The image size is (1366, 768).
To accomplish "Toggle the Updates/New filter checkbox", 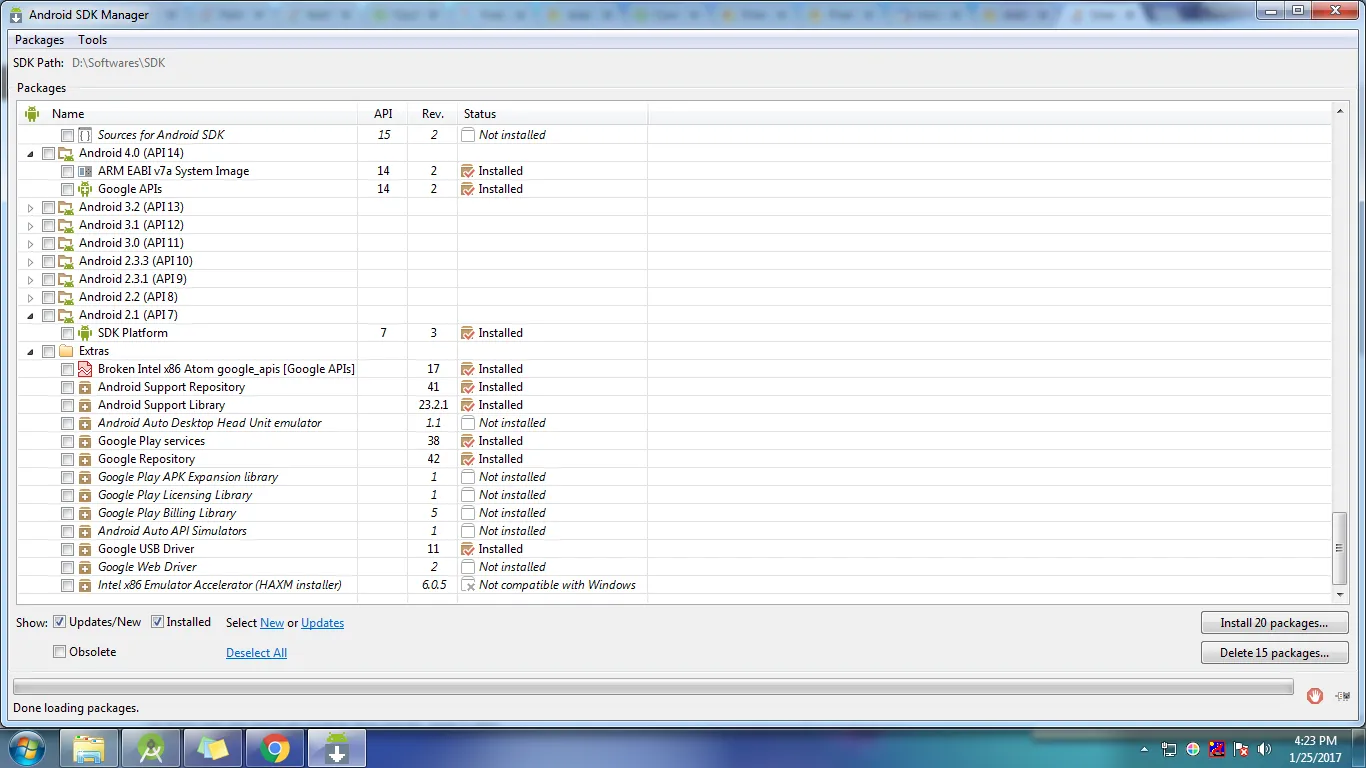I will pos(59,622).
